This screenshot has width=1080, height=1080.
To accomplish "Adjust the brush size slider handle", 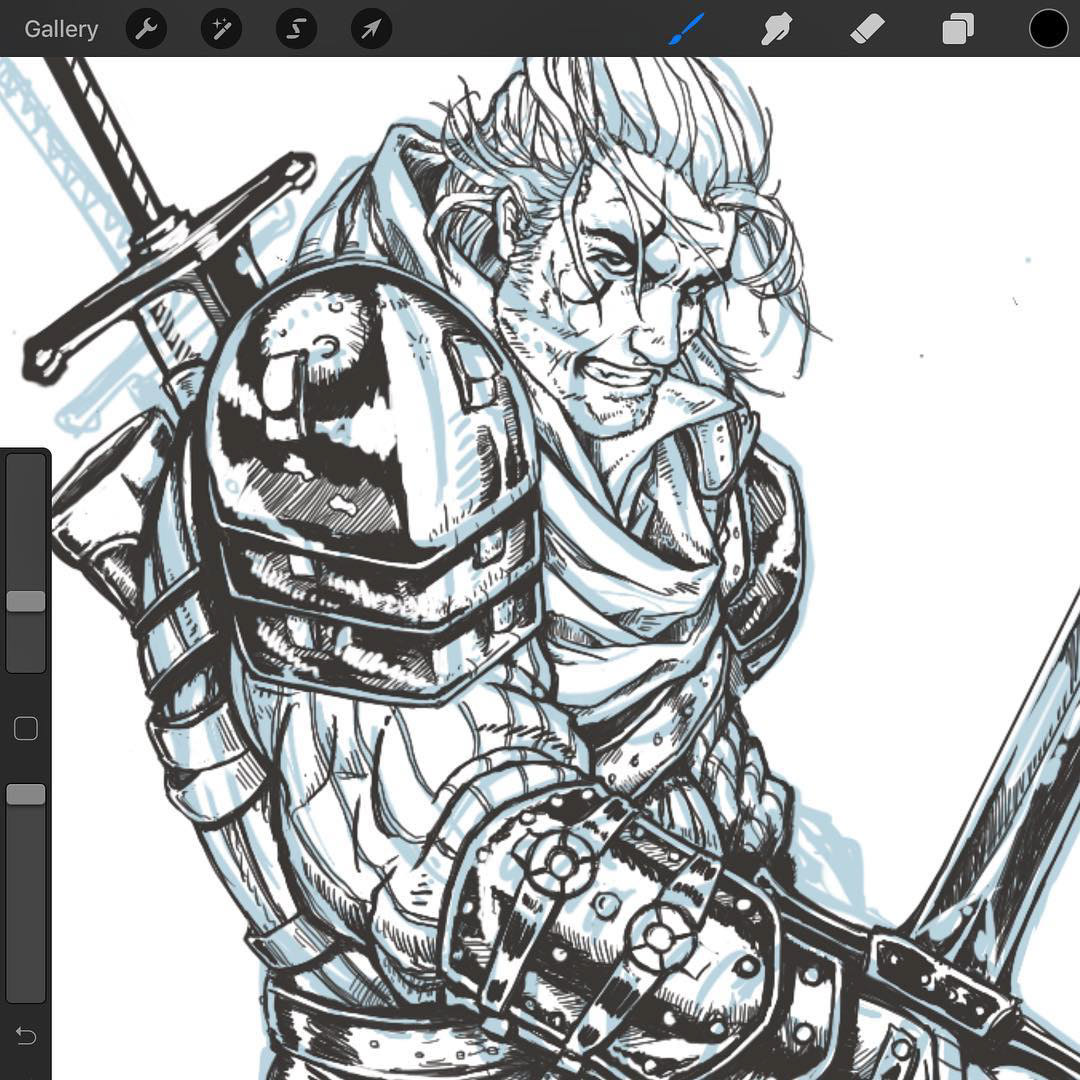I will tap(26, 601).
